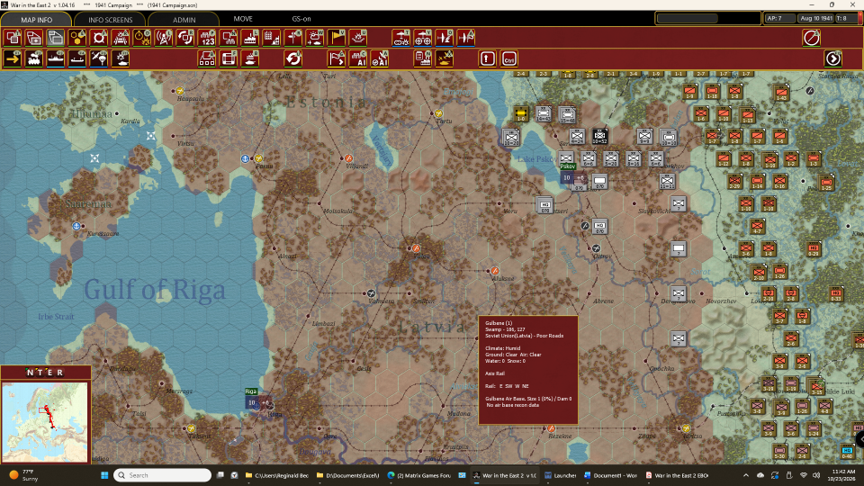
Task: Switch to the MAP INFO tab
Action: point(36,19)
